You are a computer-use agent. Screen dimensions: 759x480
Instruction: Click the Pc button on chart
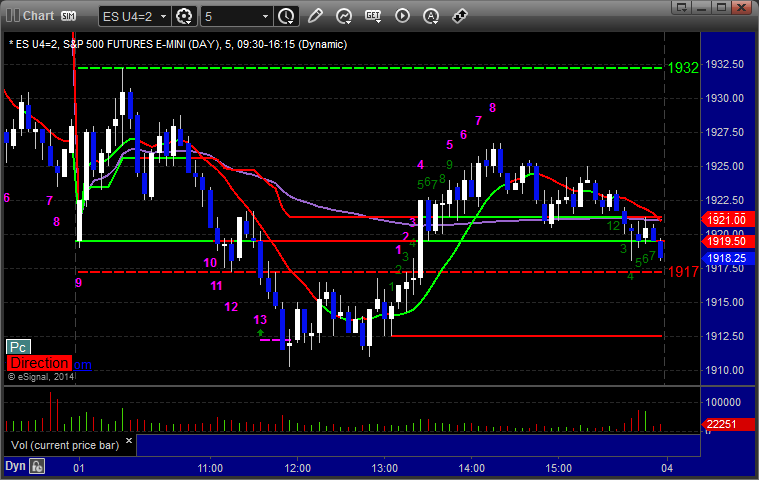[18, 347]
